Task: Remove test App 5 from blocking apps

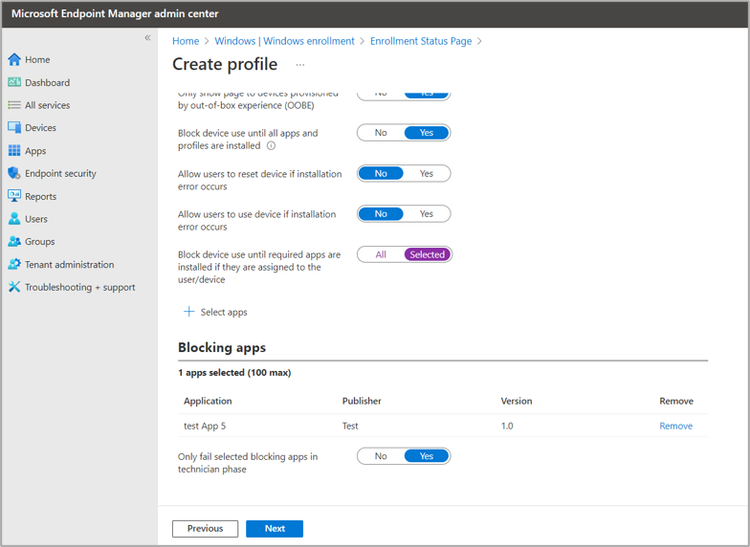Action: point(676,426)
